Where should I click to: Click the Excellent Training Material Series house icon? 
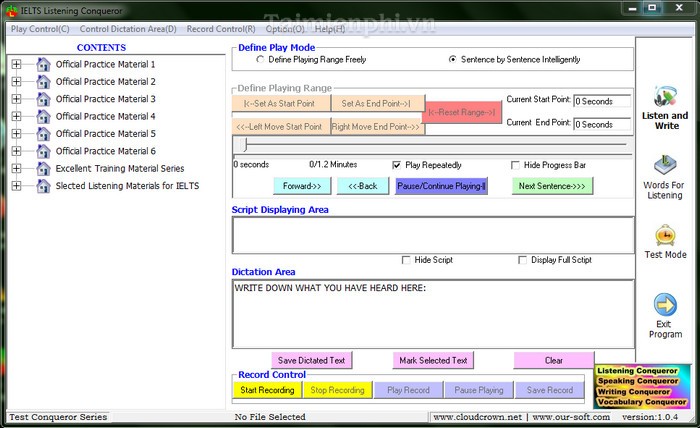(x=43, y=169)
